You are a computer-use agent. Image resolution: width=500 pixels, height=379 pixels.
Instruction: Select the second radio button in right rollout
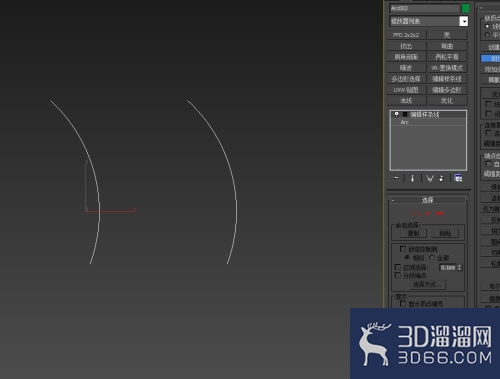487,35
